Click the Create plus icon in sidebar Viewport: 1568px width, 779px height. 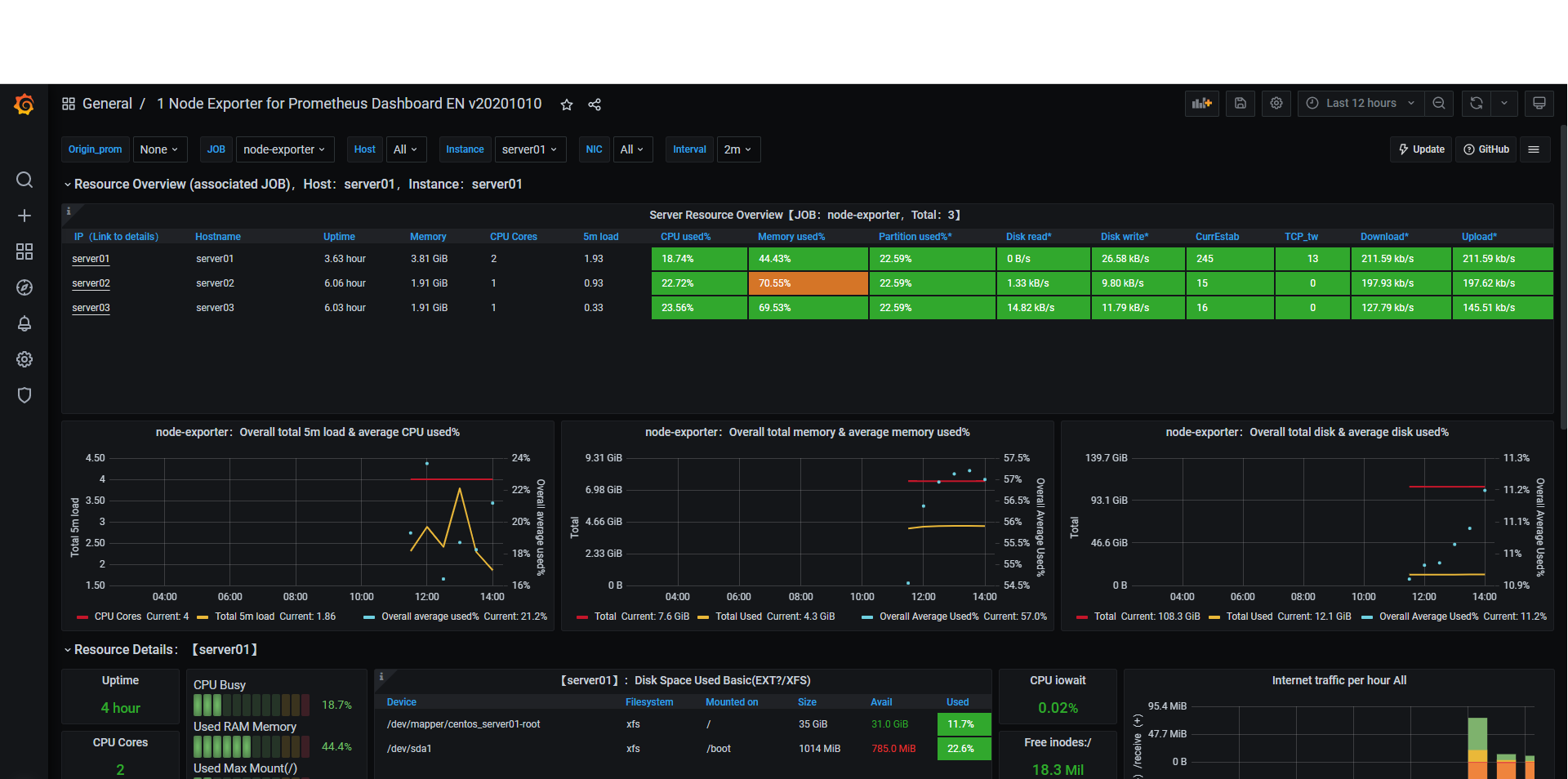[x=24, y=216]
